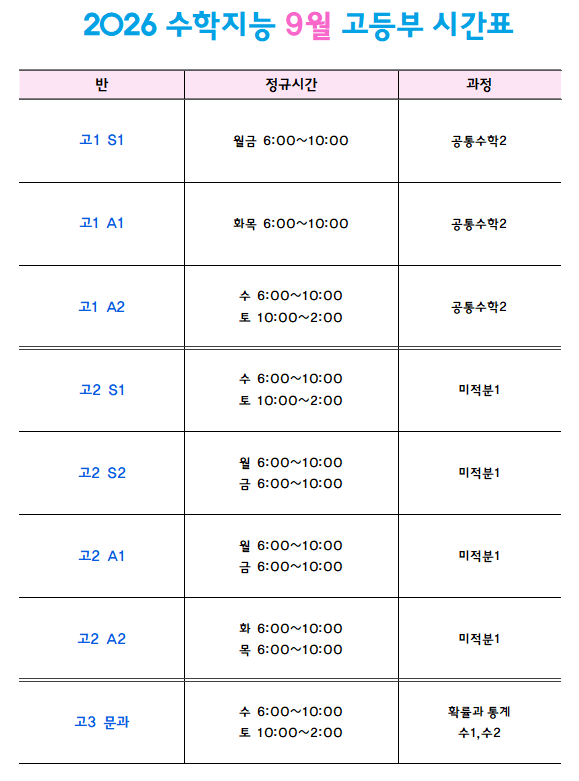Click the pink 9월 in the title
This screenshot has width=579, height=781.
(308, 25)
